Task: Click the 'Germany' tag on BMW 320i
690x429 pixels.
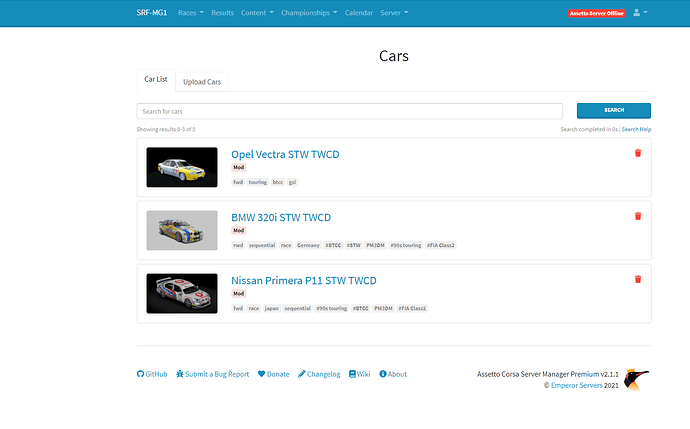Action: tap(308, 245)
